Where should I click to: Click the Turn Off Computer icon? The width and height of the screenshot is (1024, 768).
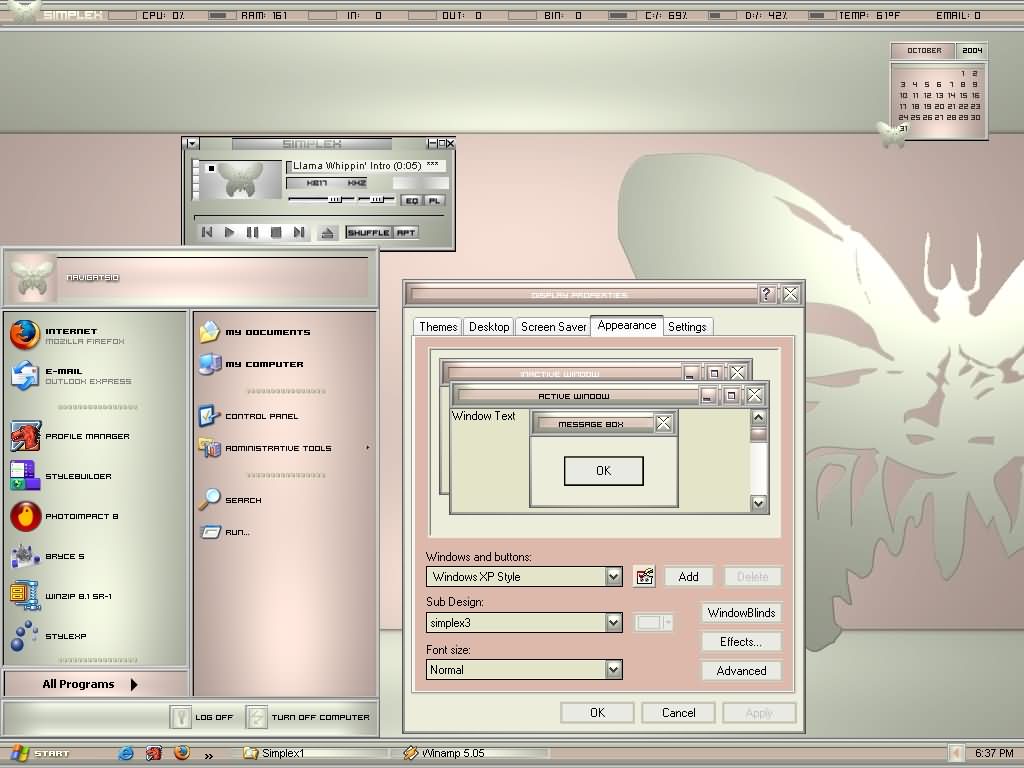(x=257, y=716)
